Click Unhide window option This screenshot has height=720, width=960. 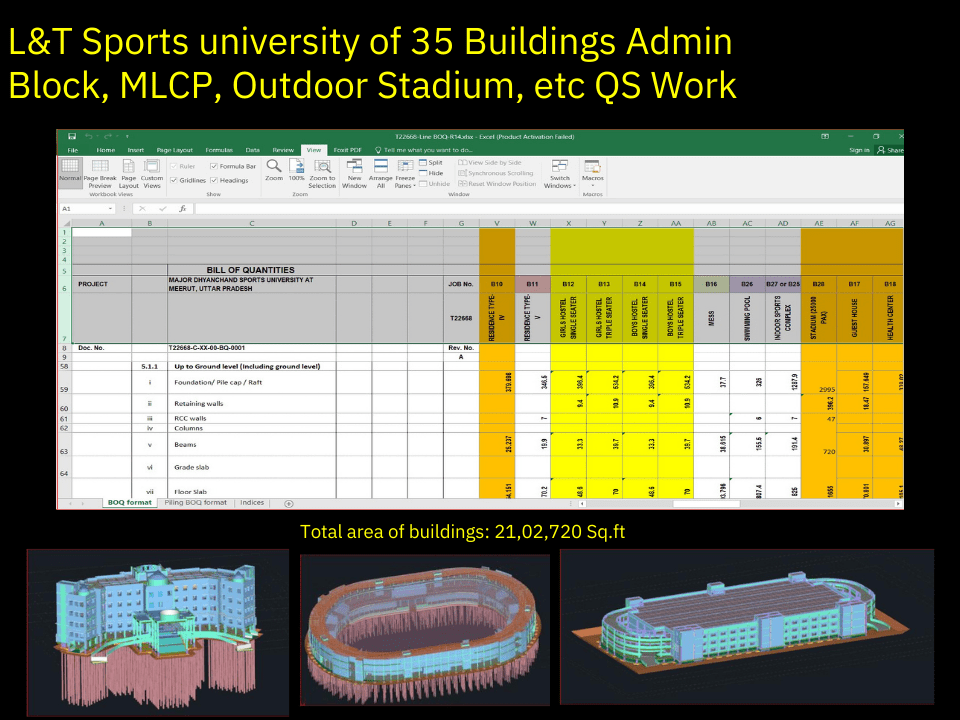[x=434, y=184]
